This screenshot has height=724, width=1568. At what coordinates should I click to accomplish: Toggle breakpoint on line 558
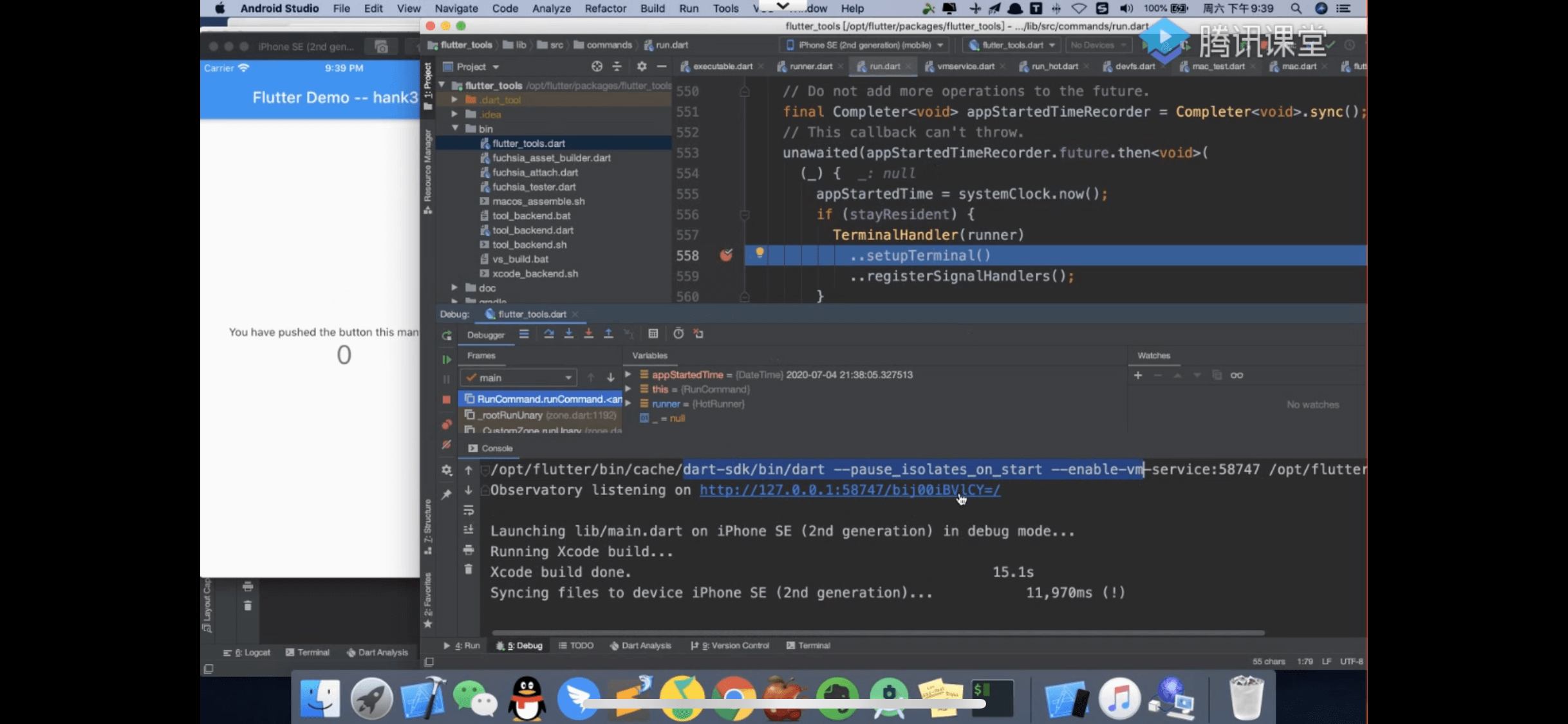click(726, 255)
